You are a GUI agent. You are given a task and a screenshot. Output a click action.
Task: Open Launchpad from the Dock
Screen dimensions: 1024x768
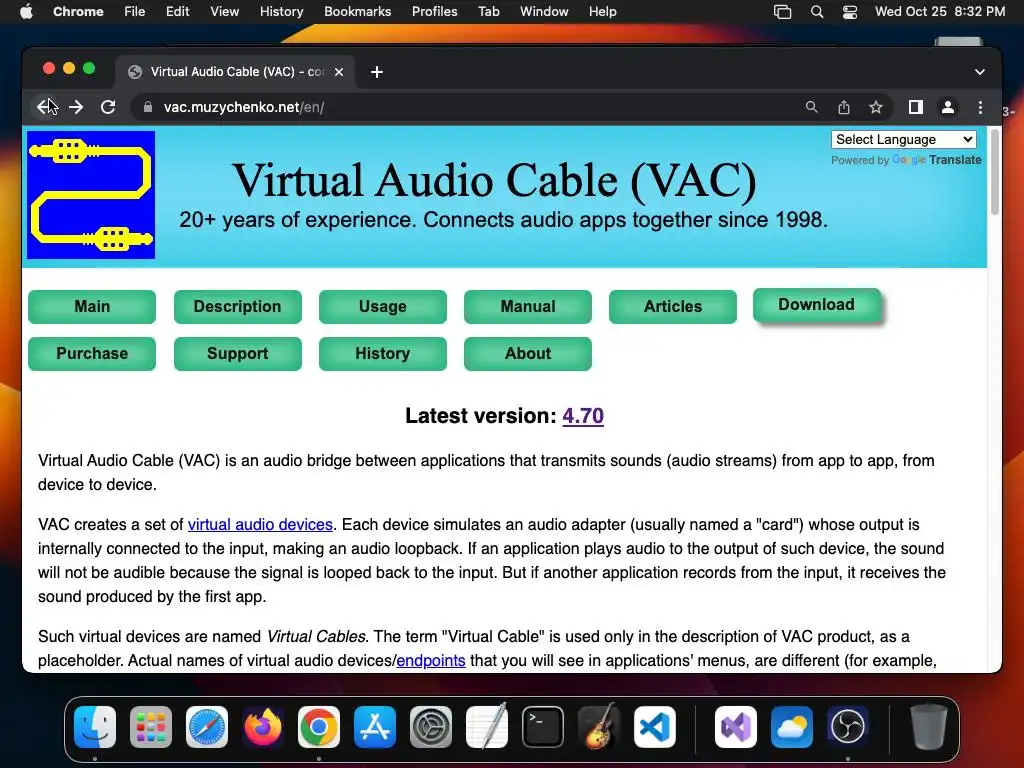pos(151,727)
